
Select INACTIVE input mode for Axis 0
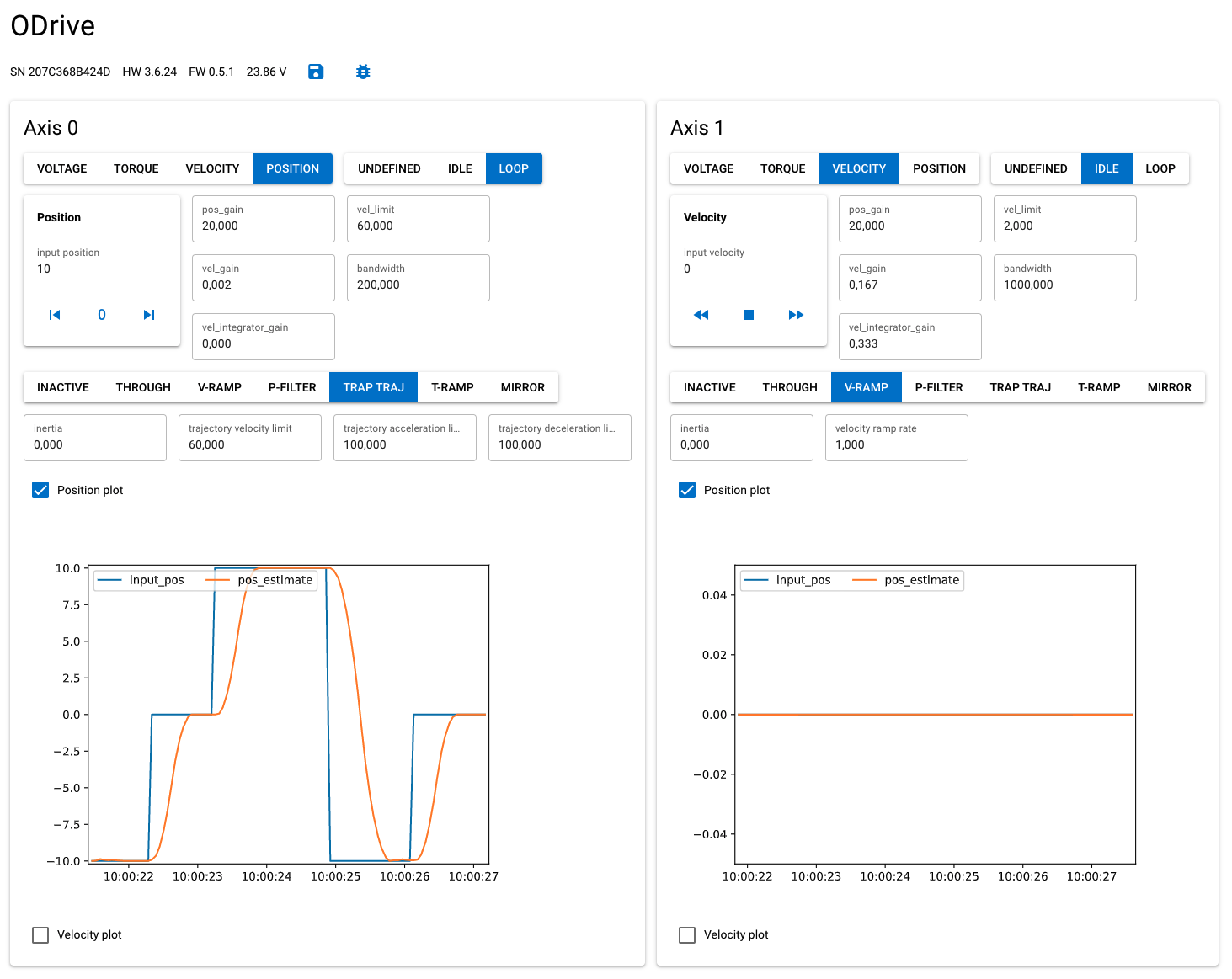click(x=63, y=387)
